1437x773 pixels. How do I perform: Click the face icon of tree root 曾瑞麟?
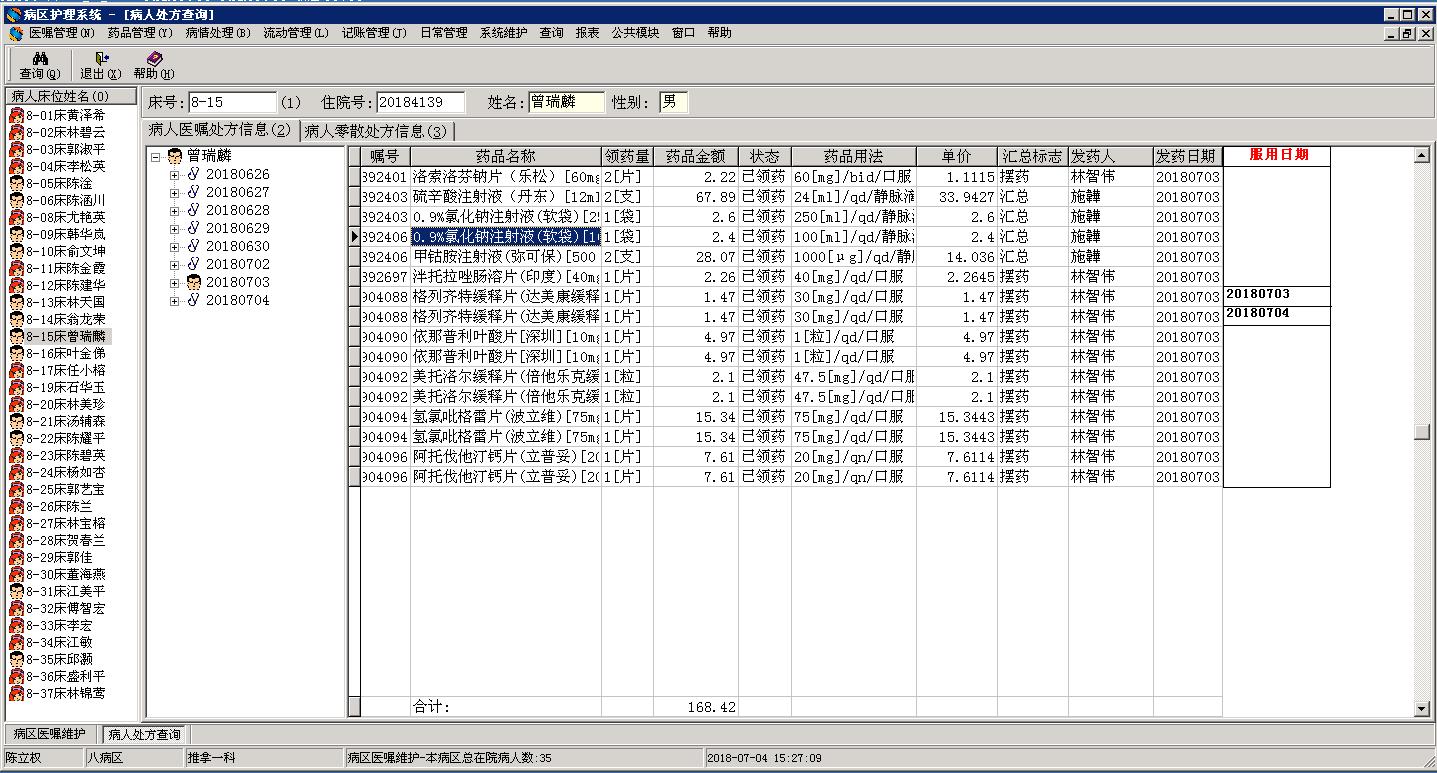pyautogui.click(x=175, y=156)
